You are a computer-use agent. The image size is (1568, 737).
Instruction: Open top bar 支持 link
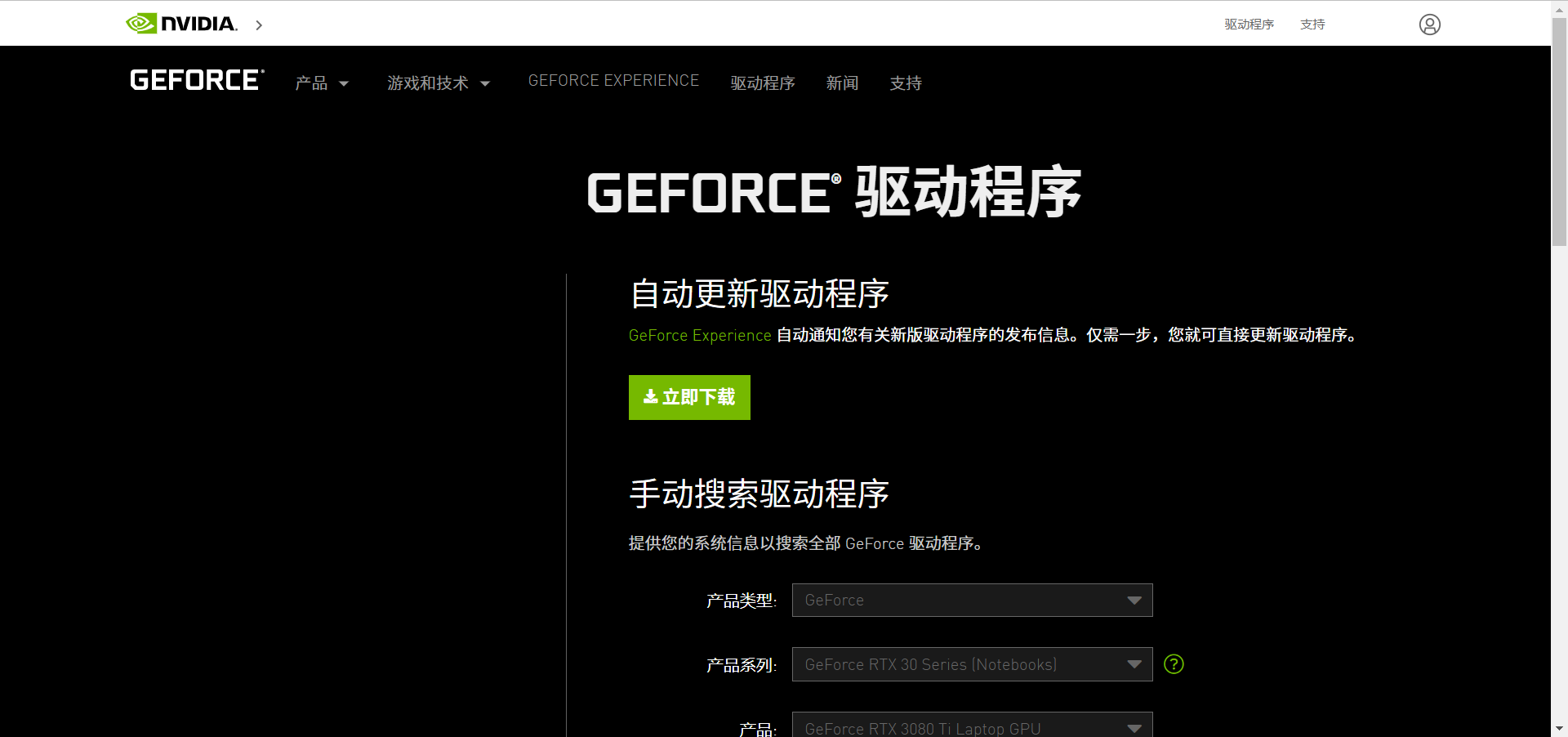pyautogui.click(x=1312, y=25)
